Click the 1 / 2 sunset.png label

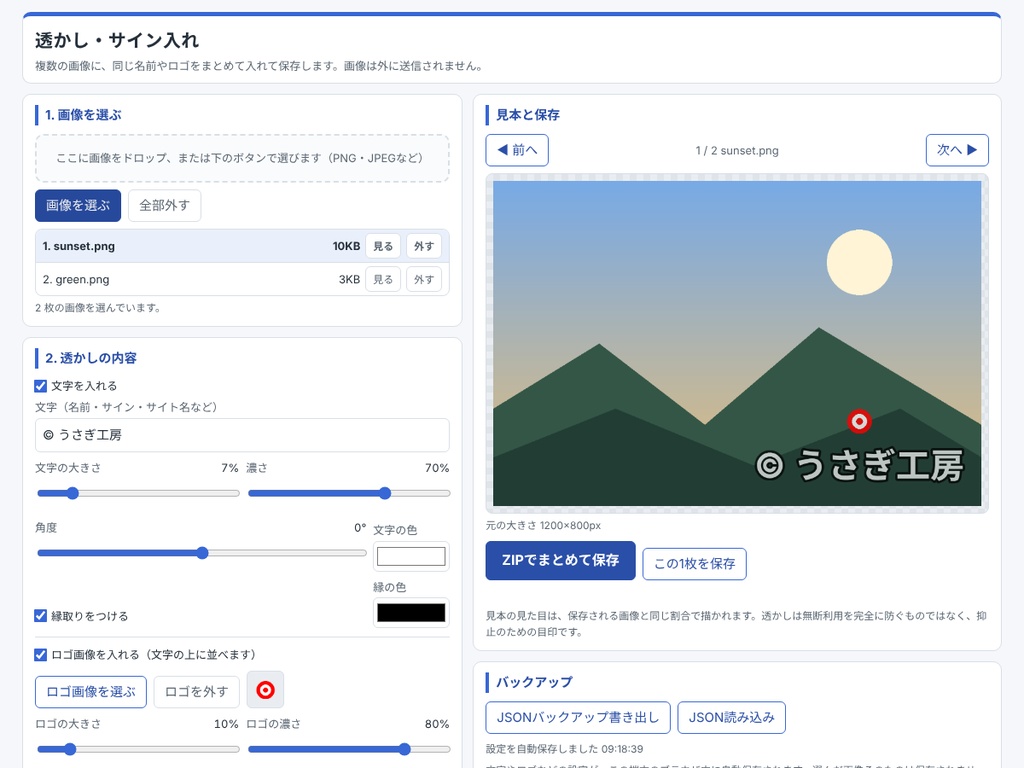(737, 151)
